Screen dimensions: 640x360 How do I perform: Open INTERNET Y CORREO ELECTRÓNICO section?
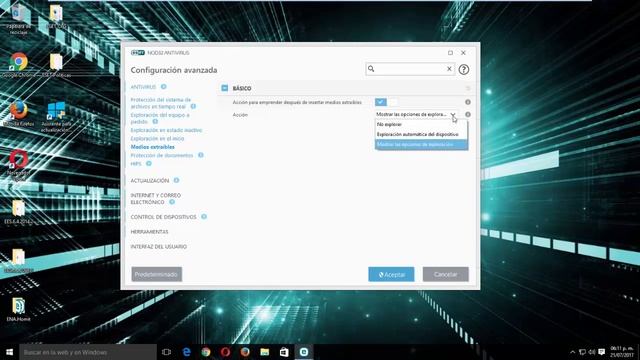point(156,199)
